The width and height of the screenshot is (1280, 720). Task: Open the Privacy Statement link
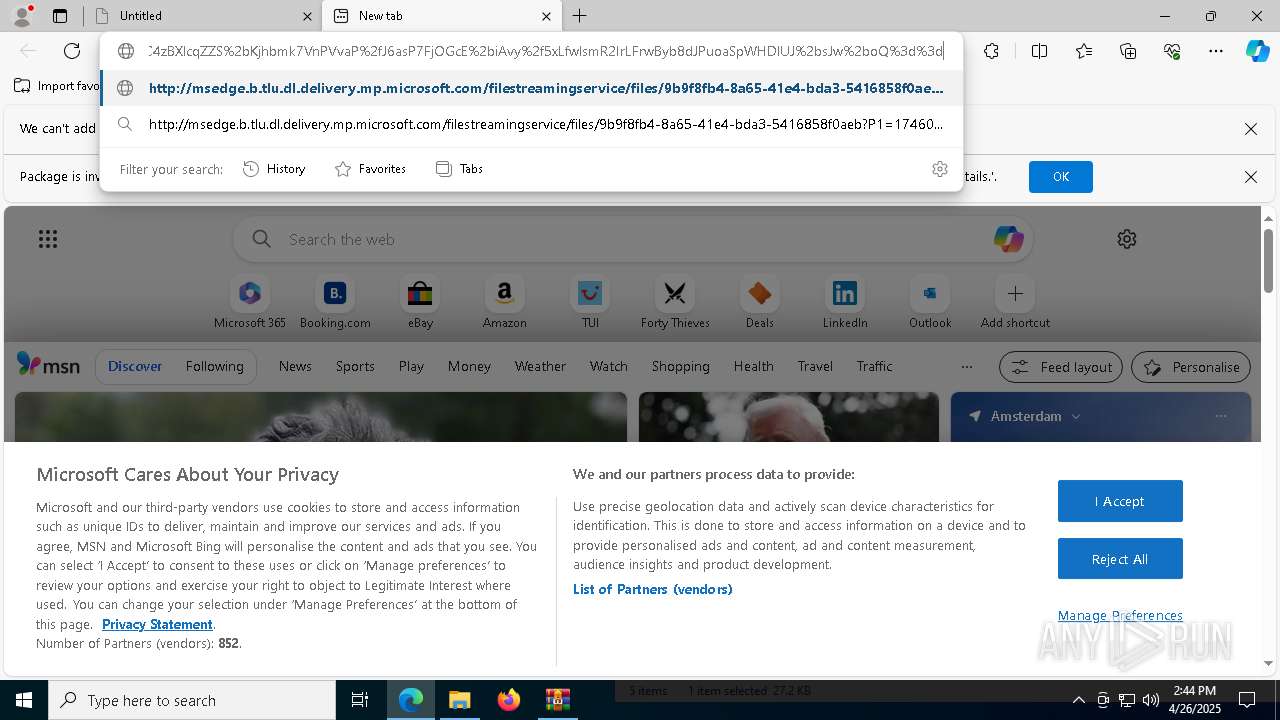[x=157, y=624]
